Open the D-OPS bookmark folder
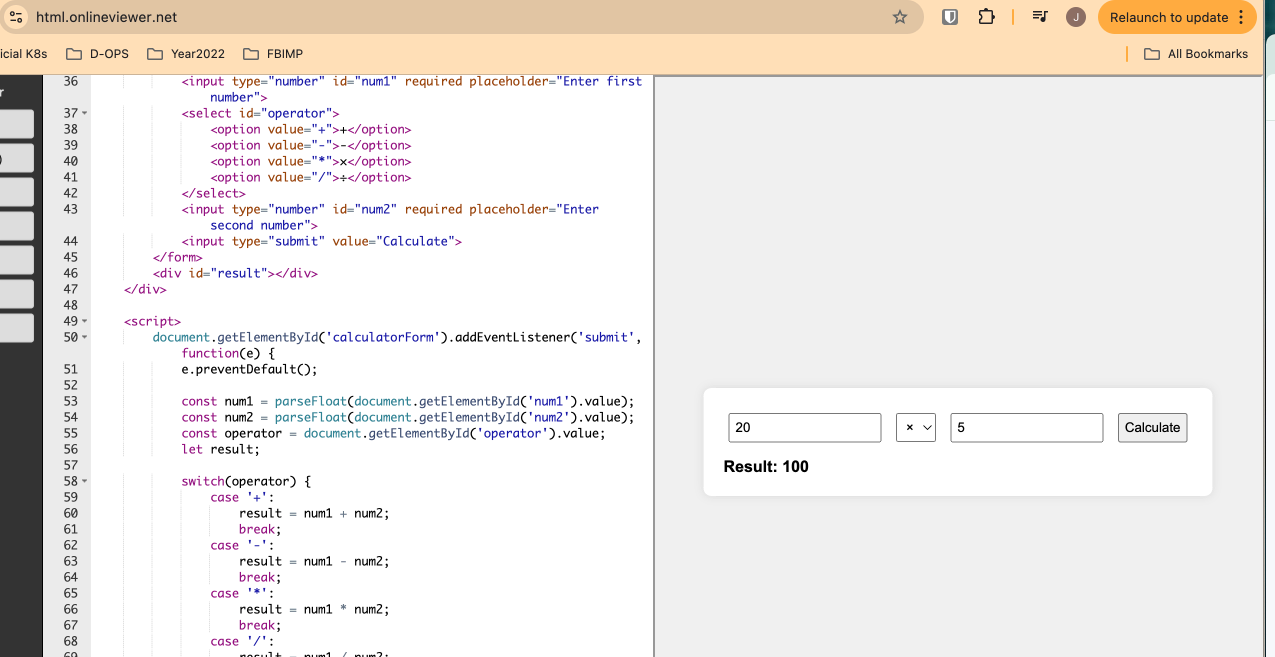 [98, 54]
